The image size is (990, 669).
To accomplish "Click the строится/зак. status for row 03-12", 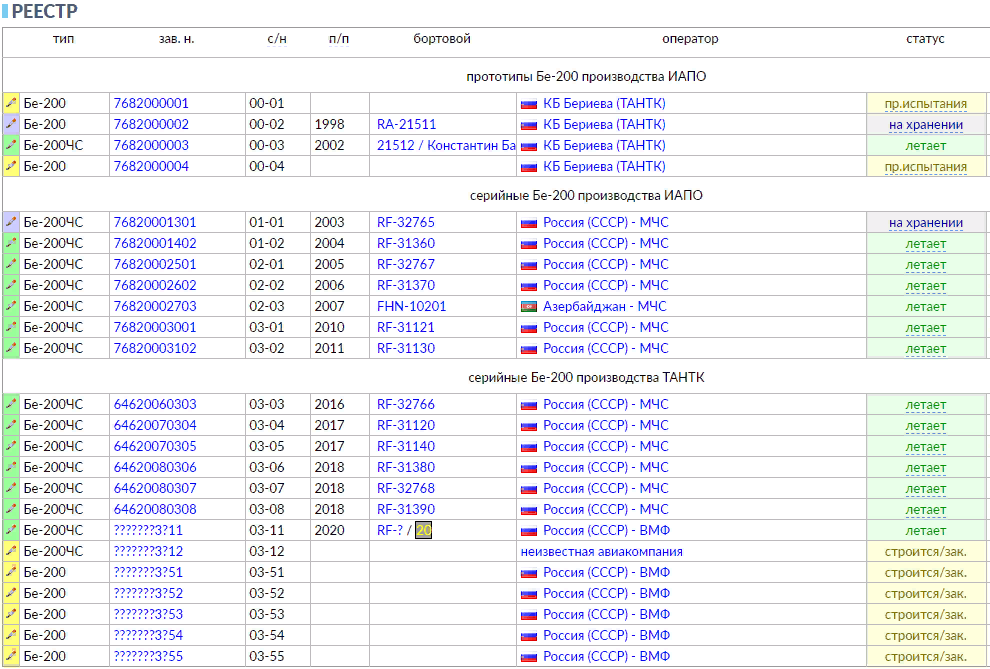I will click(926, 552).
